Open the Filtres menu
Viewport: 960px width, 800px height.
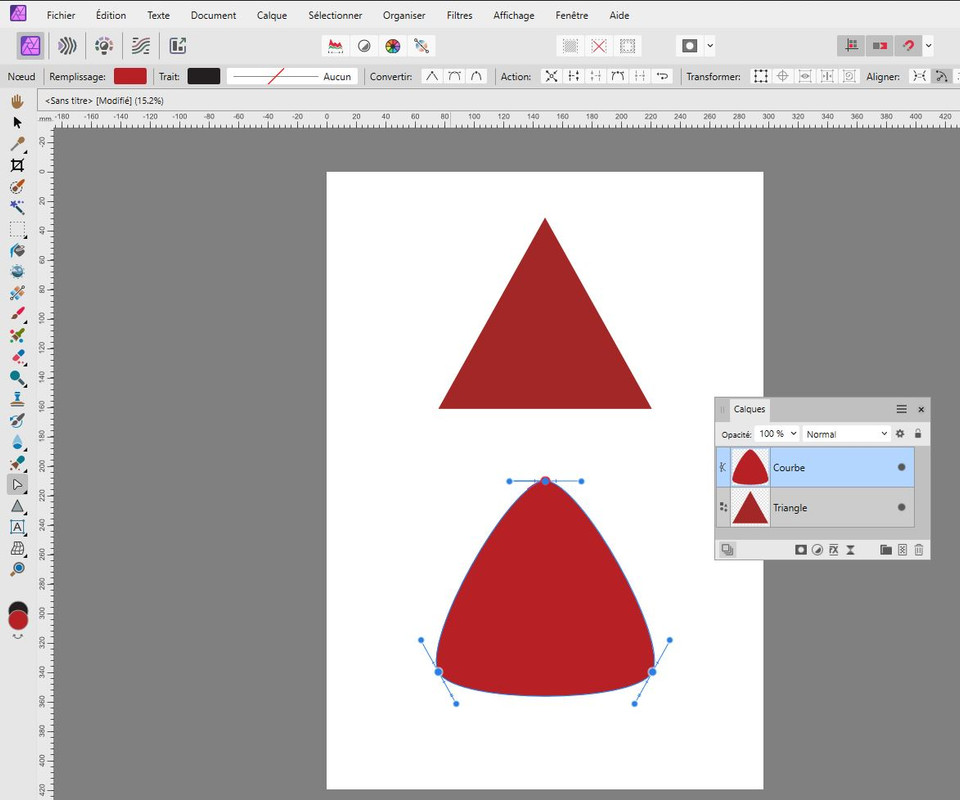(459, 15)
